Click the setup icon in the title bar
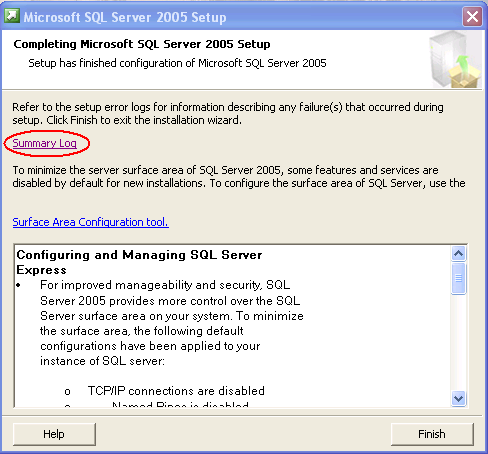Image resolution: width=488 pixels, height=454 pixels. click(12, 16)
